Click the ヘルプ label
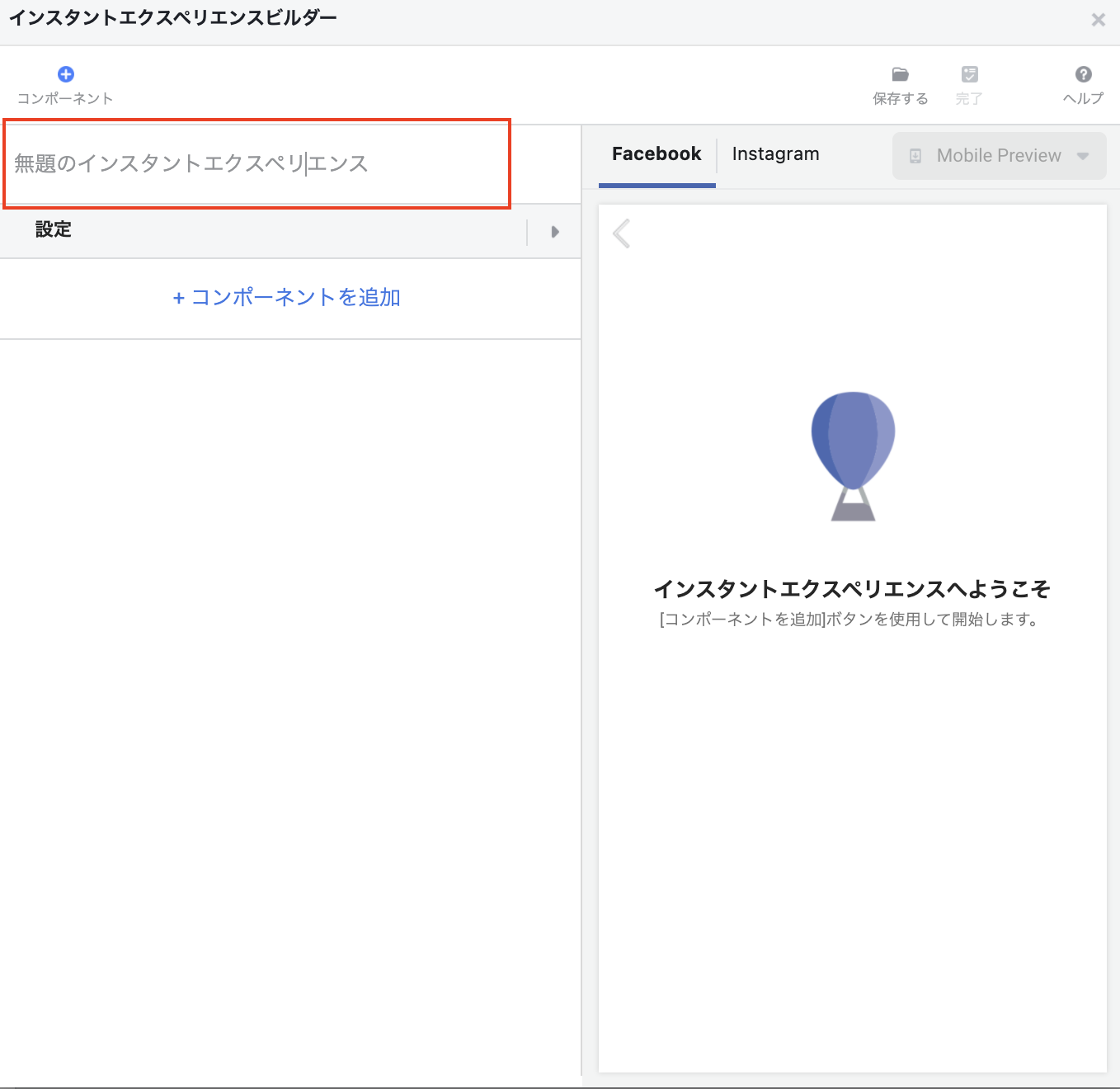This screenshot has width=1120, height=1089. tap(1083, 99)
